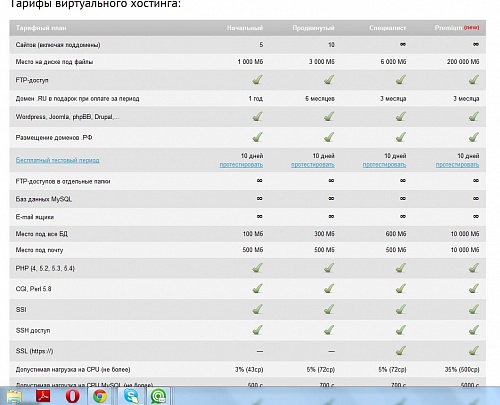Screen dimensions: 500x405
Task: Click the Сайтов (включая поддомены) row label
Action: (58, 45)
